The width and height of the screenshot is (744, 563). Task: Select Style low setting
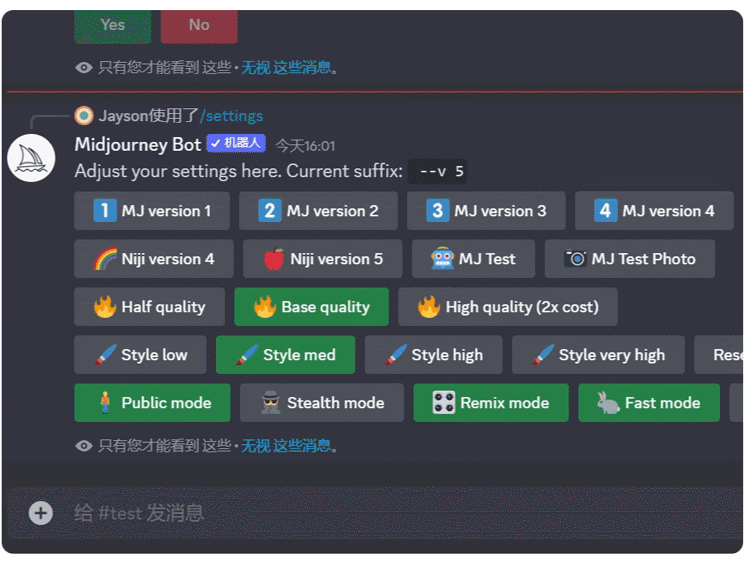[140, 355]
